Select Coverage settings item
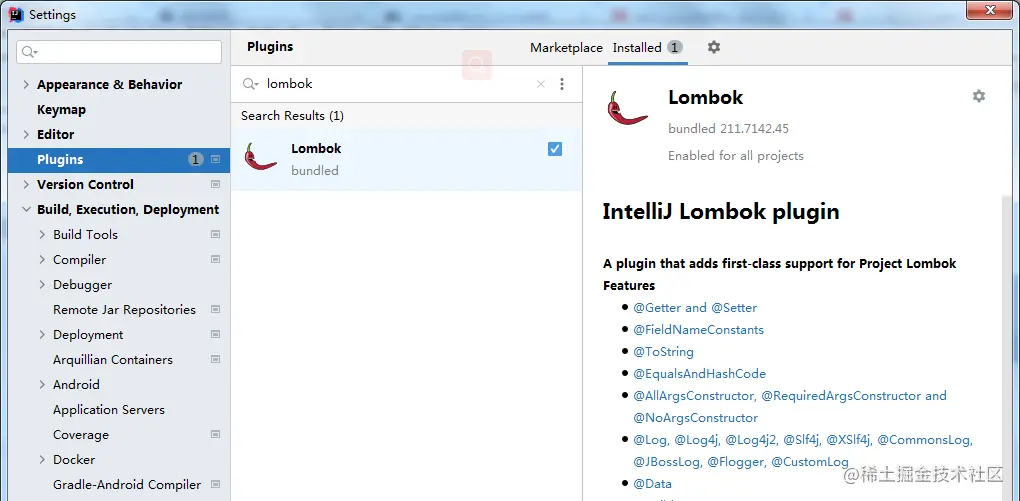The image size is (1020, 501). (81, 435)
